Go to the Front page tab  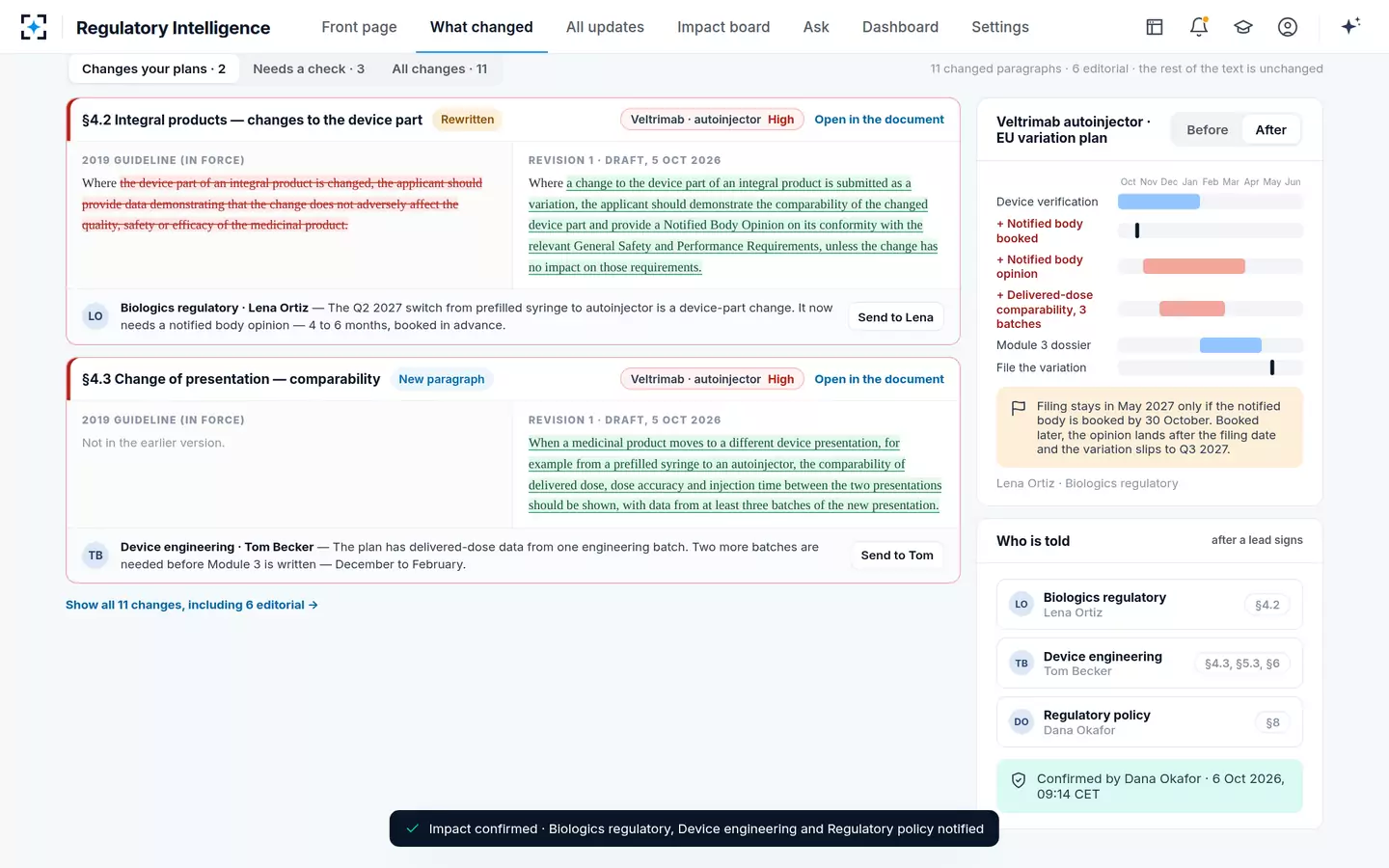pos(360,27)
